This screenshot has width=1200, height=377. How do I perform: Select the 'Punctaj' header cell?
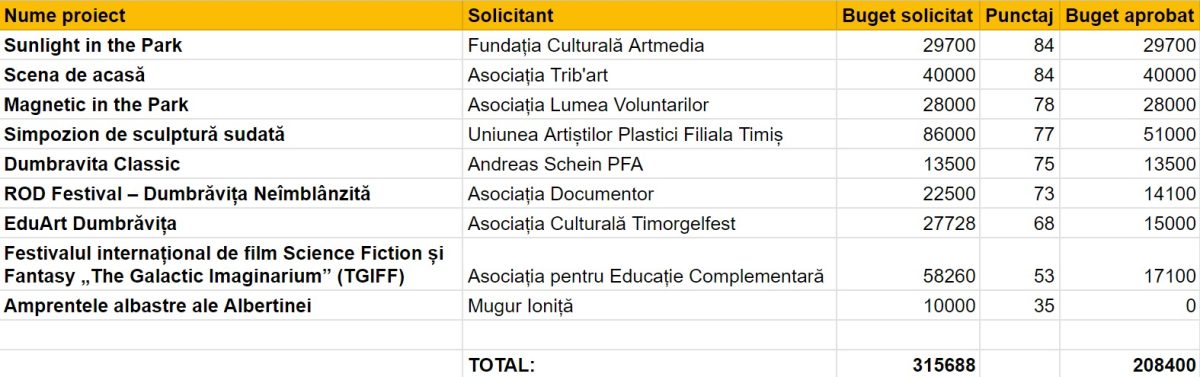(x=1019, y=16)
